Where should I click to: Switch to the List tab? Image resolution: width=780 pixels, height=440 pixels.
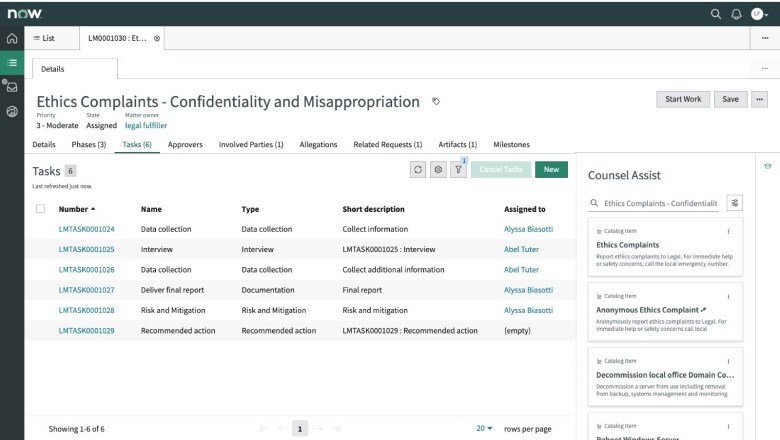(x=44, y=38)
